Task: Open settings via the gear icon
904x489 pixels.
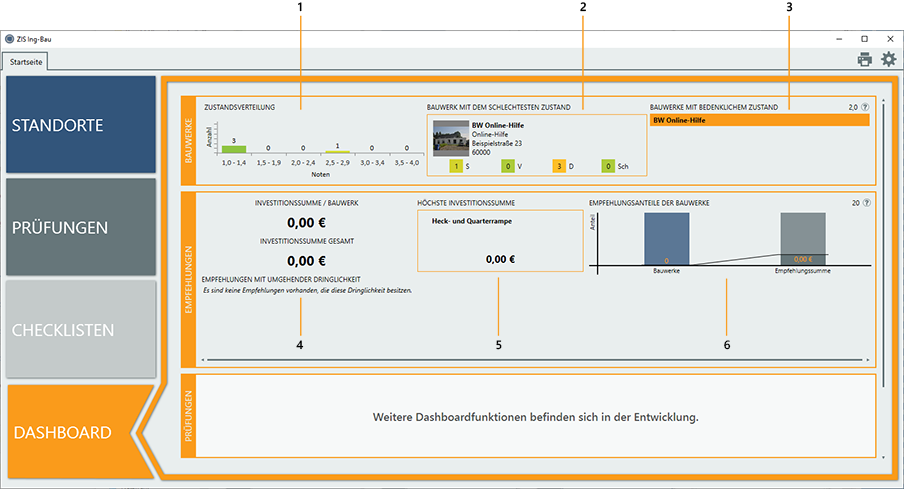Action: (x=888, y=59)
